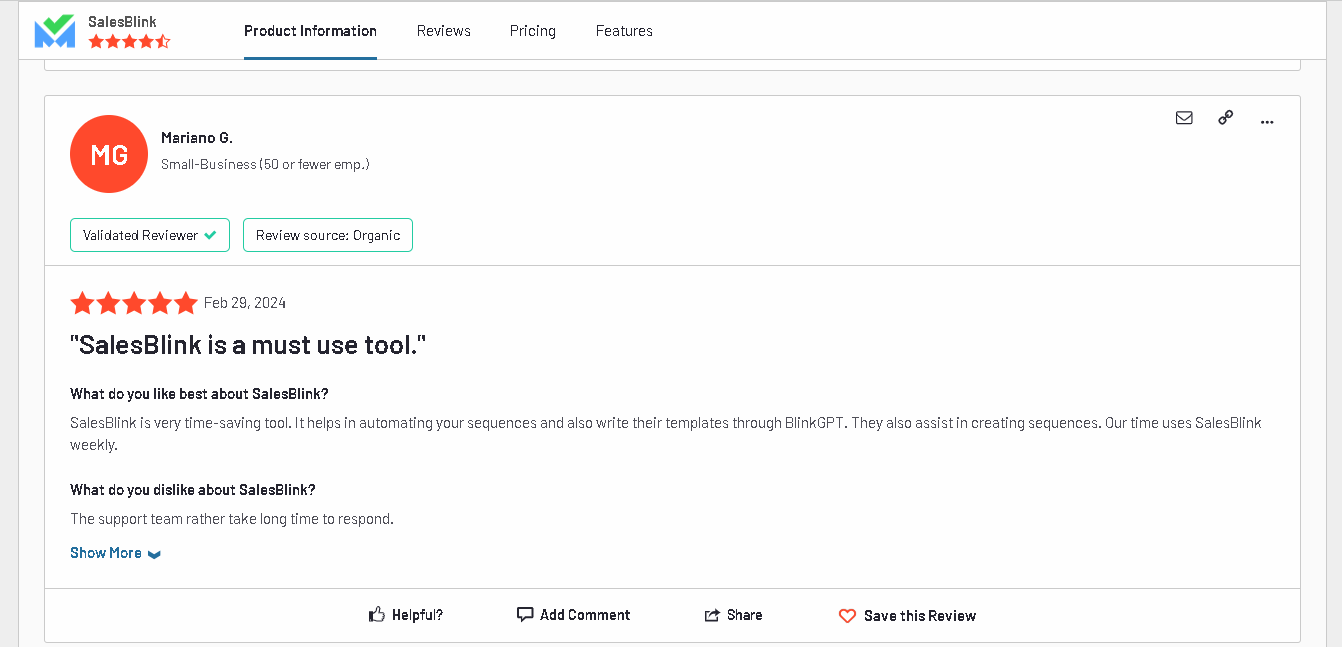Click the Feb 29, 2024 review date
The height and width of the screenshot is (647, 1342).
(245, 303)
